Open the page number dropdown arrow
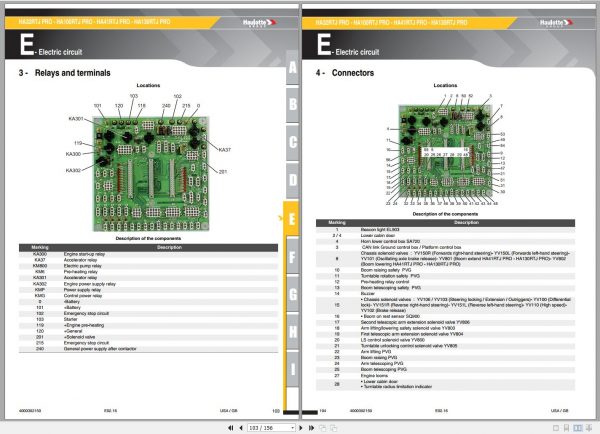This screenshot has width=600, height=434. [292, 427]
